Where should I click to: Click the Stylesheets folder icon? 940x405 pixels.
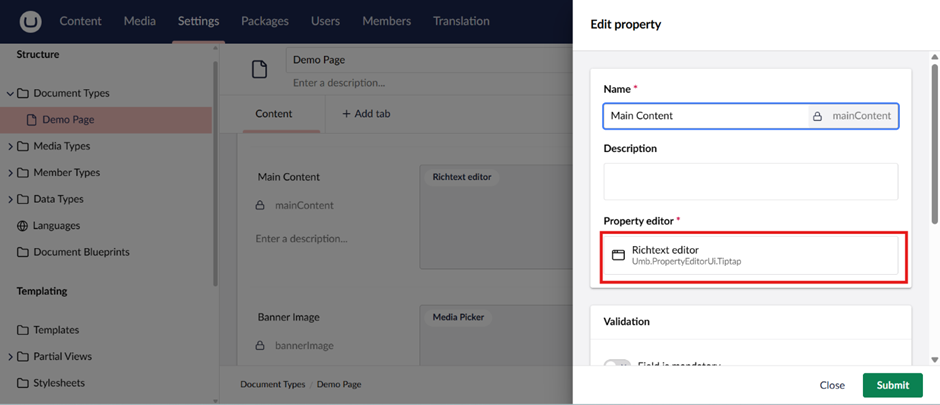tap(23, 383)
